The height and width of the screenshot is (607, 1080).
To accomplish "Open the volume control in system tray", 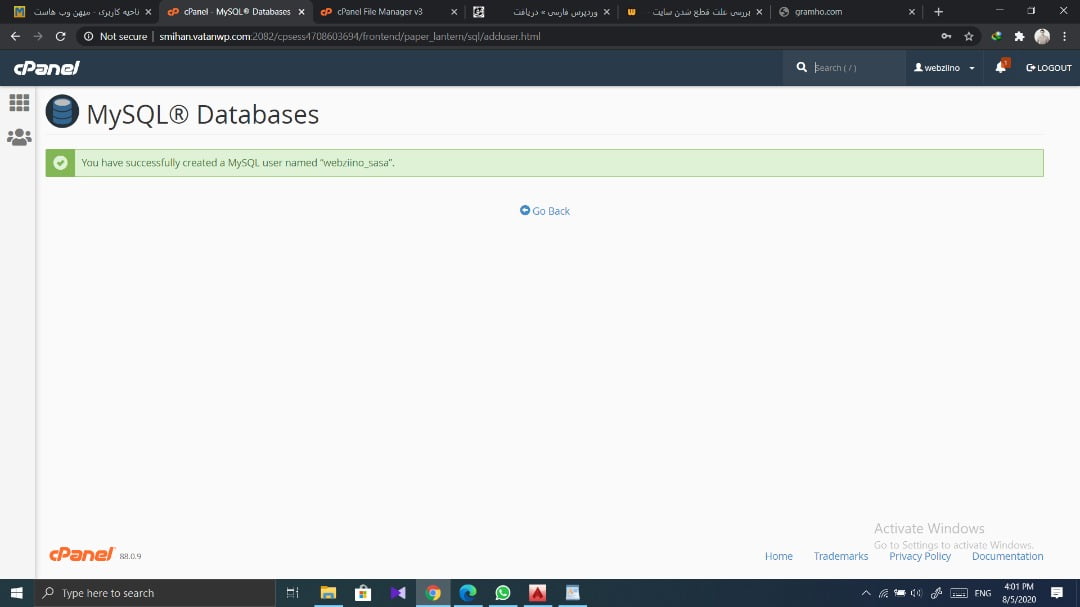I will pos(916,593).
